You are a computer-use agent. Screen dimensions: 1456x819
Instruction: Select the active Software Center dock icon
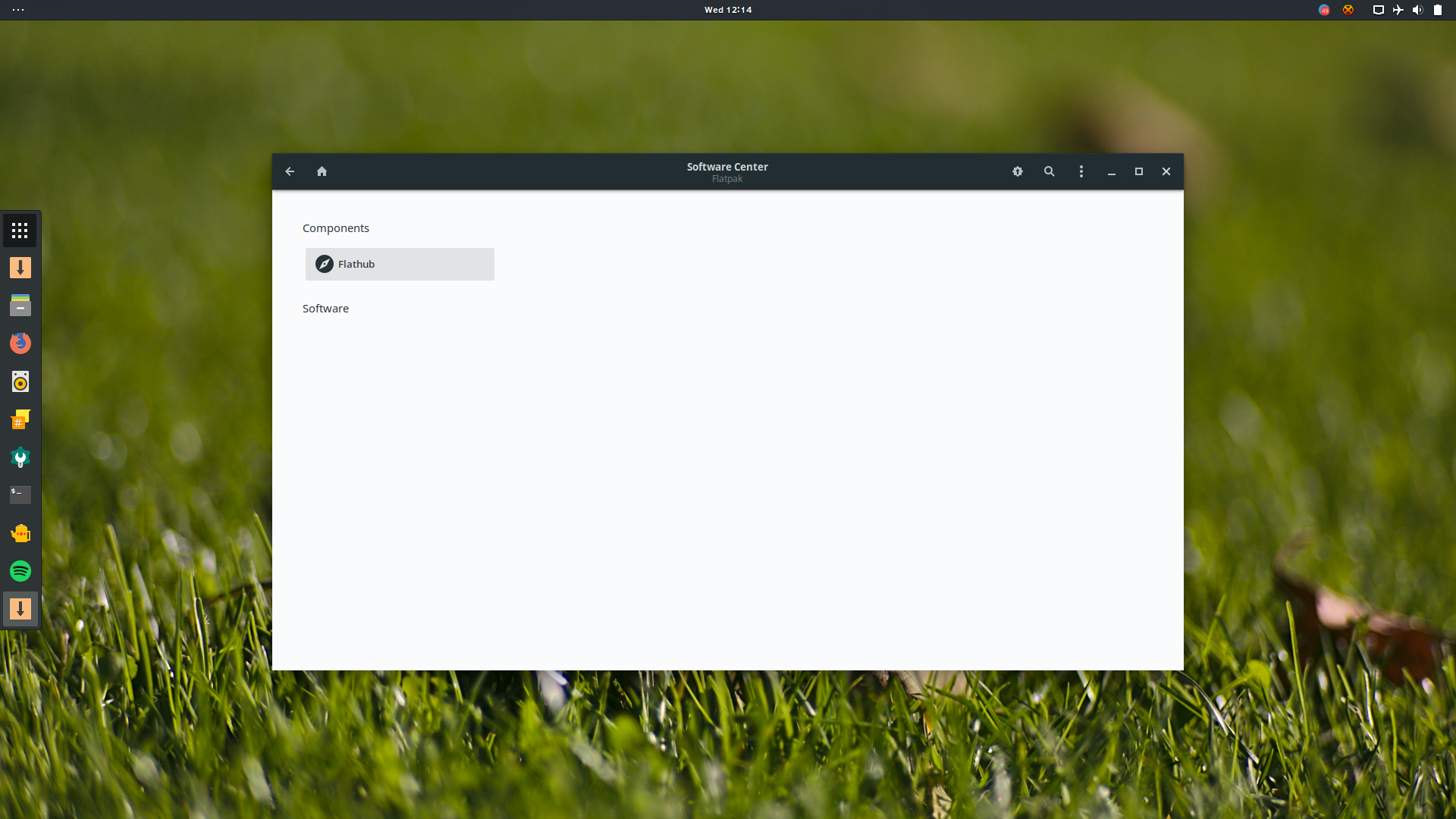tap(20, 609)
